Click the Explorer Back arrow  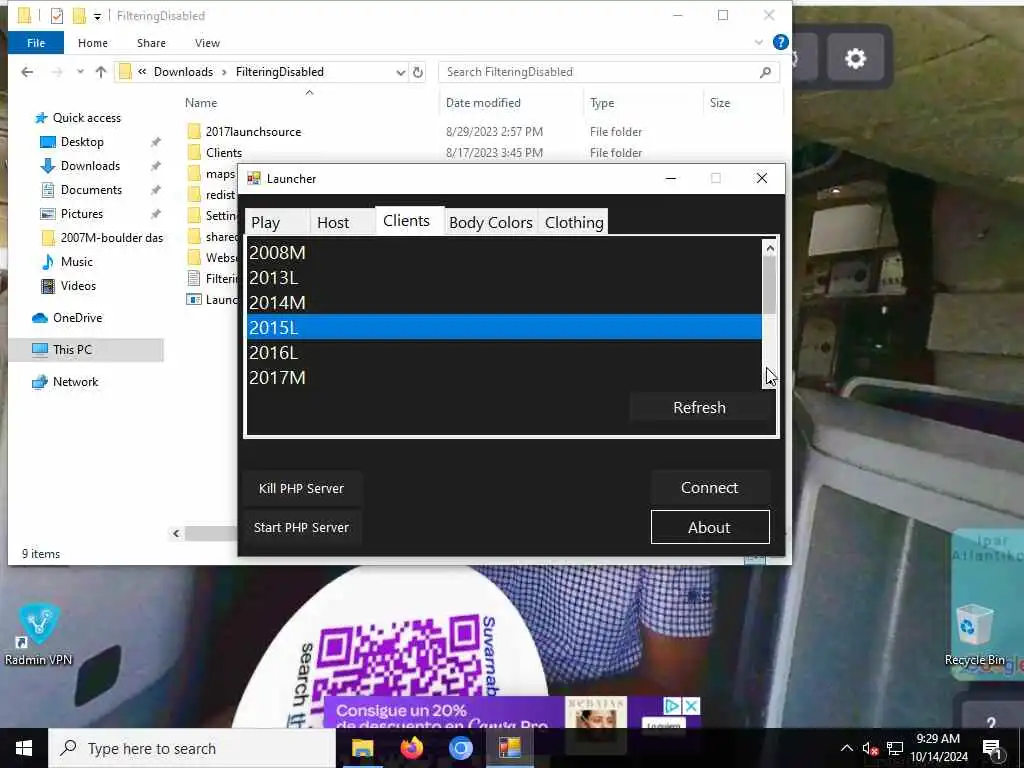[x=27, y=72]
